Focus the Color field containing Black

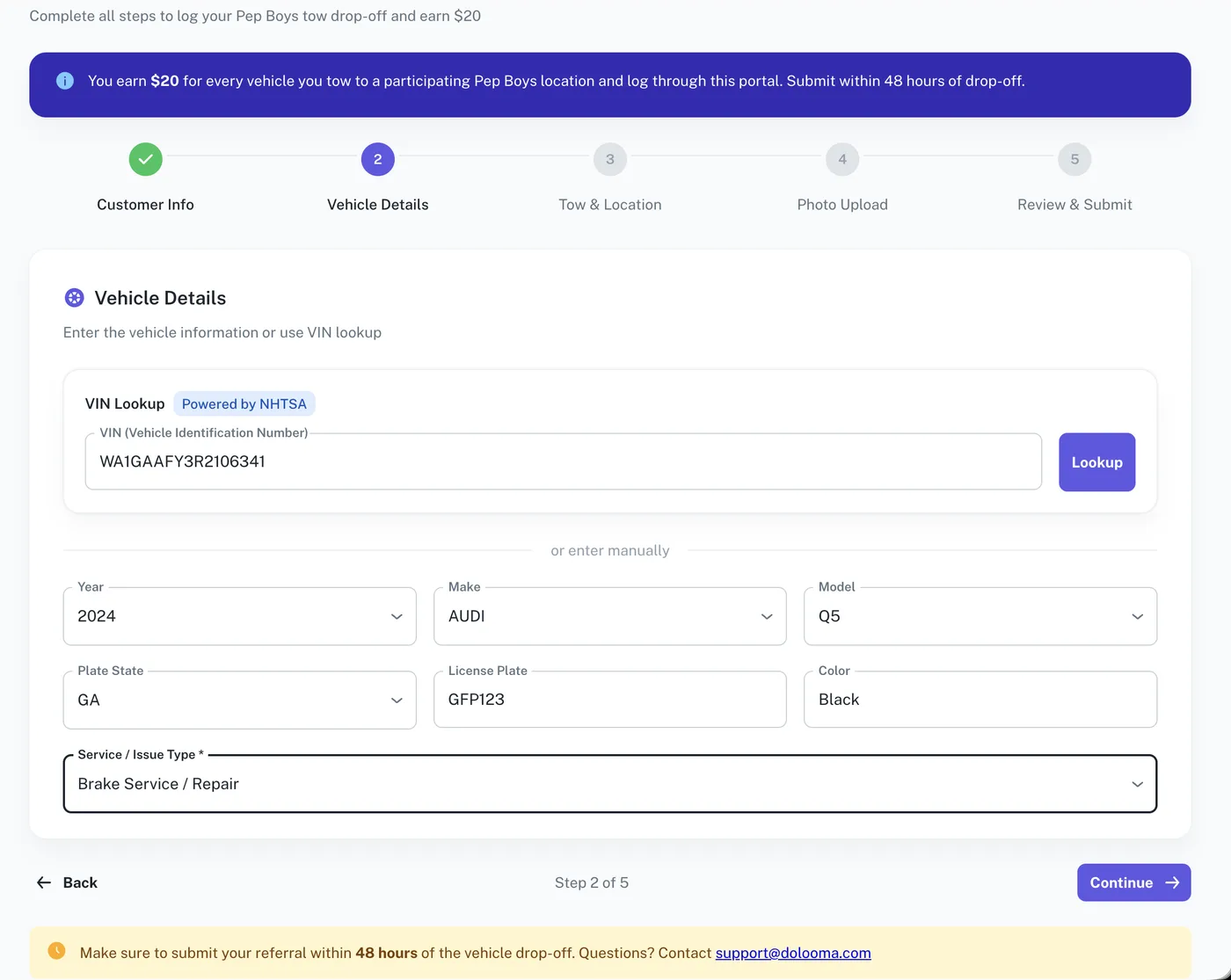click(x=980, y=700)
